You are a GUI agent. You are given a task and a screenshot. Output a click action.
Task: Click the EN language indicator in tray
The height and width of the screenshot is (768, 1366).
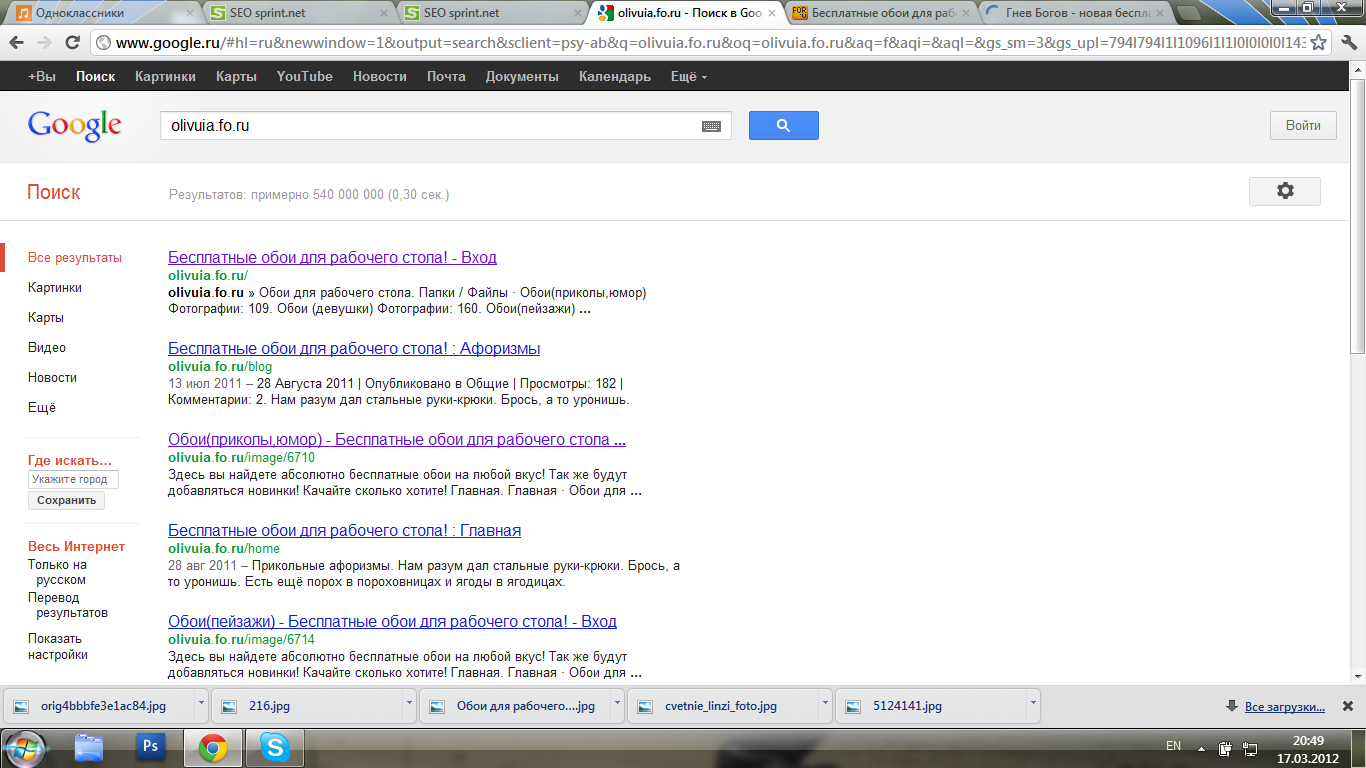(x=1173, y=746)
